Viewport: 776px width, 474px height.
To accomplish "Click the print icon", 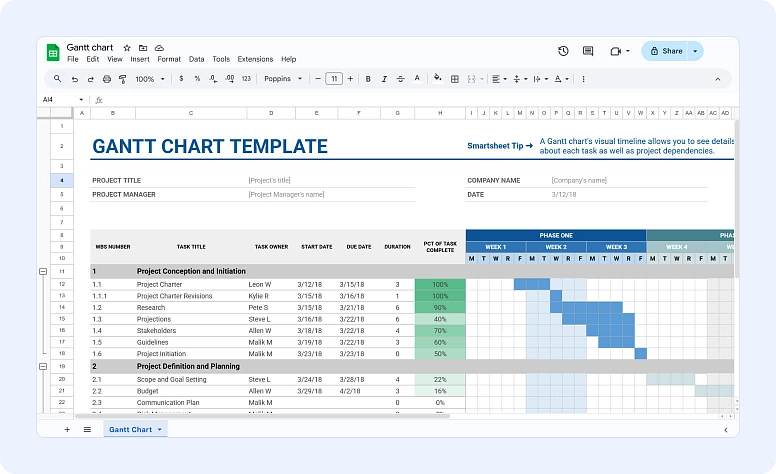I will [x=106, y=79].
